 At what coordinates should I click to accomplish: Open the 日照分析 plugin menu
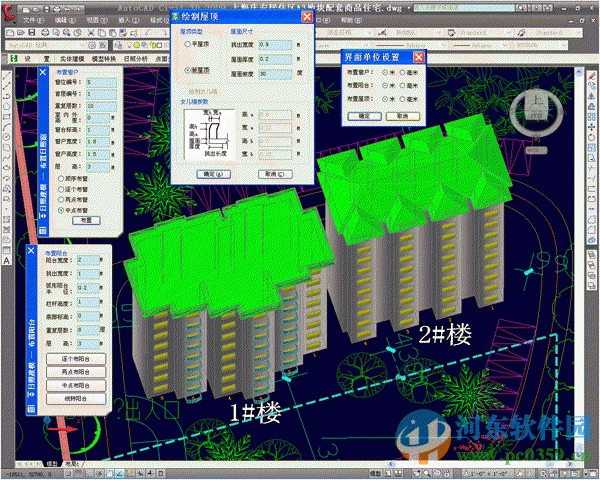[136, 59]
